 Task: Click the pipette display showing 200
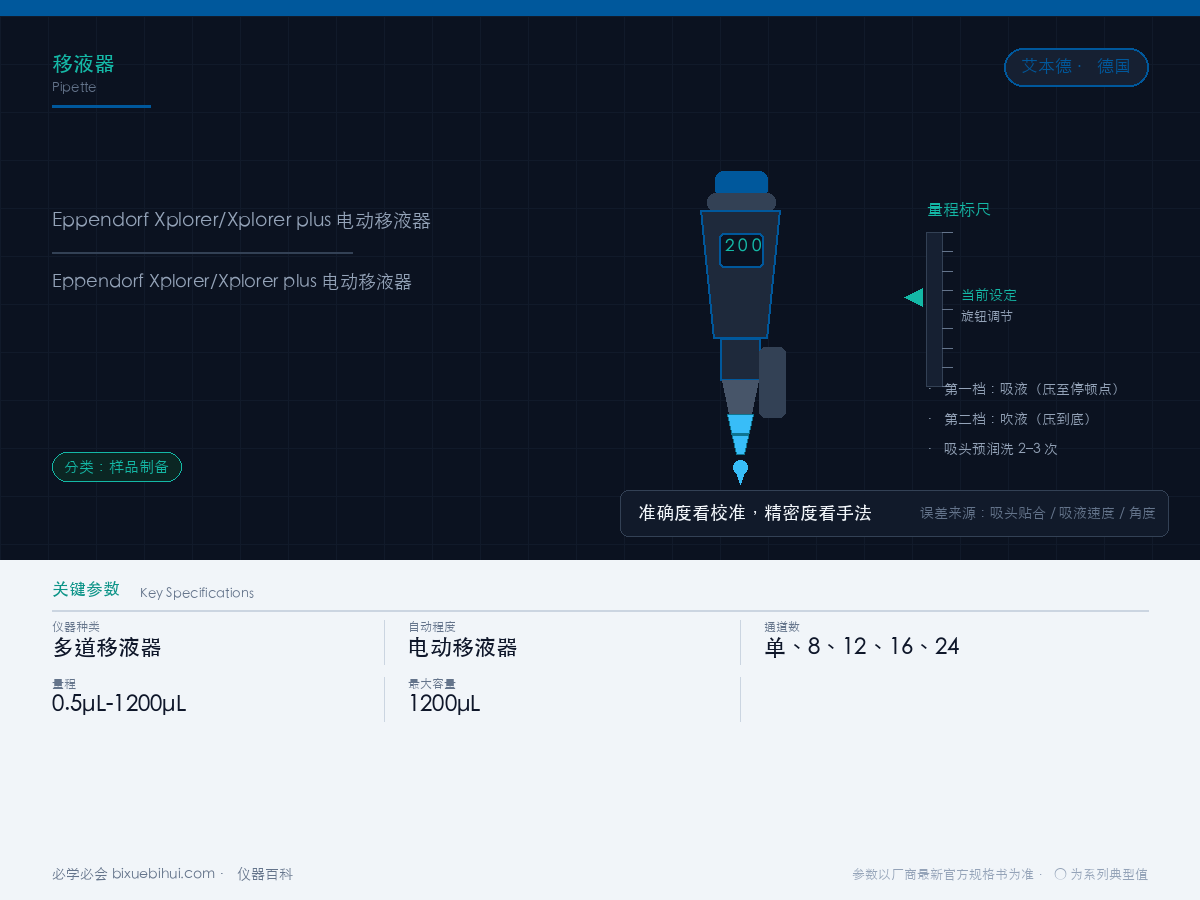(741, 249)
